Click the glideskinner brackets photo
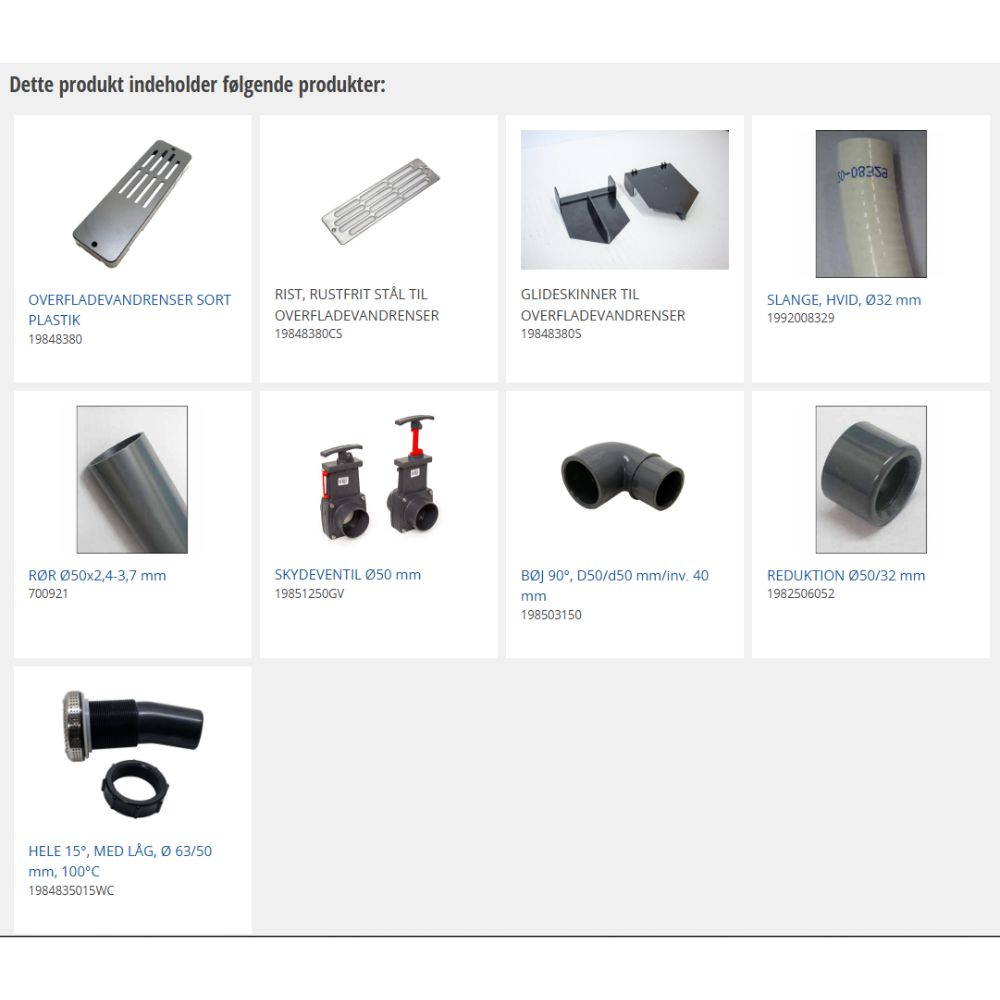Screen dimensions: 1000x1000 point(624,200)
